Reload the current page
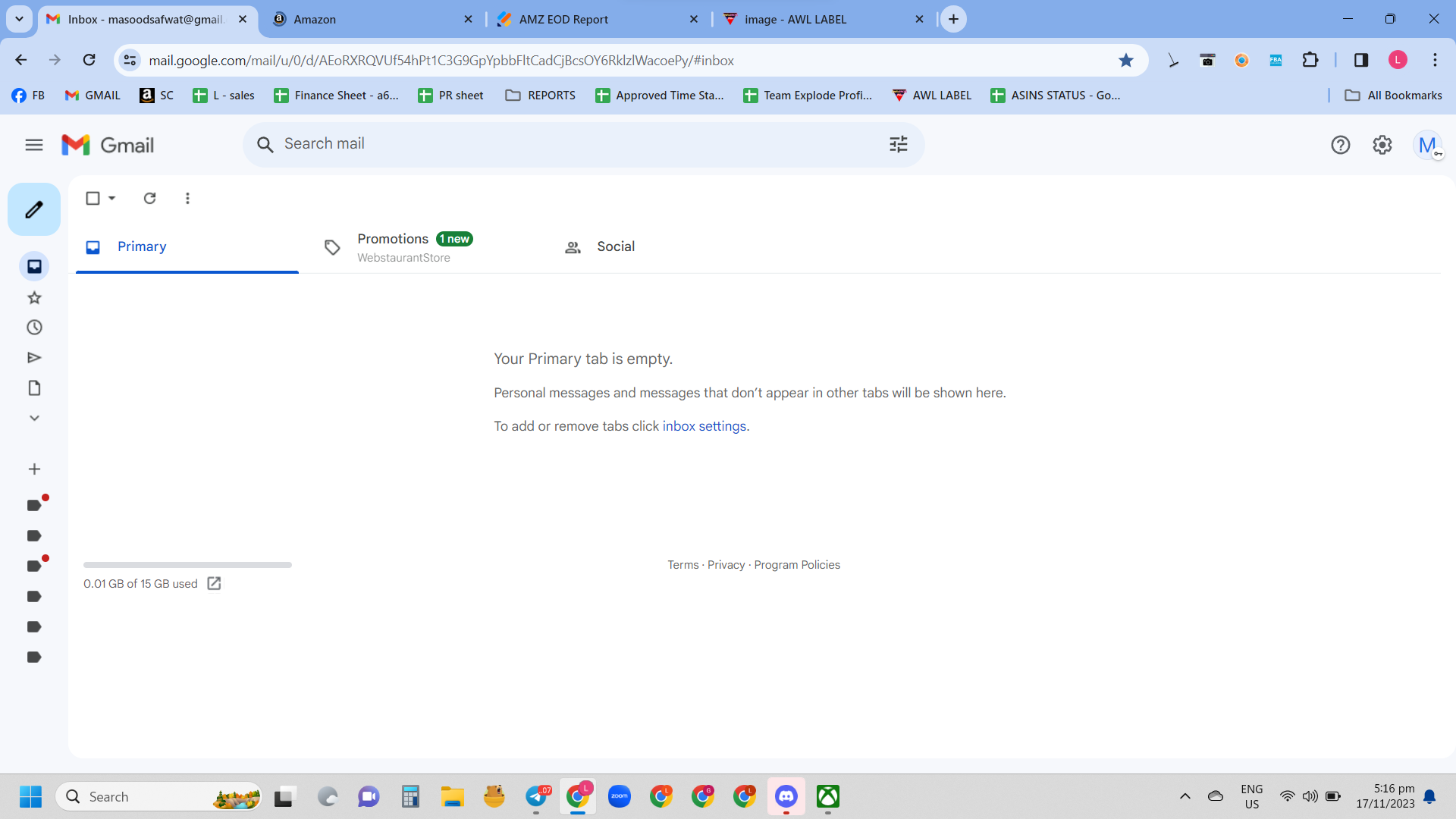 [x=89, y=60]
